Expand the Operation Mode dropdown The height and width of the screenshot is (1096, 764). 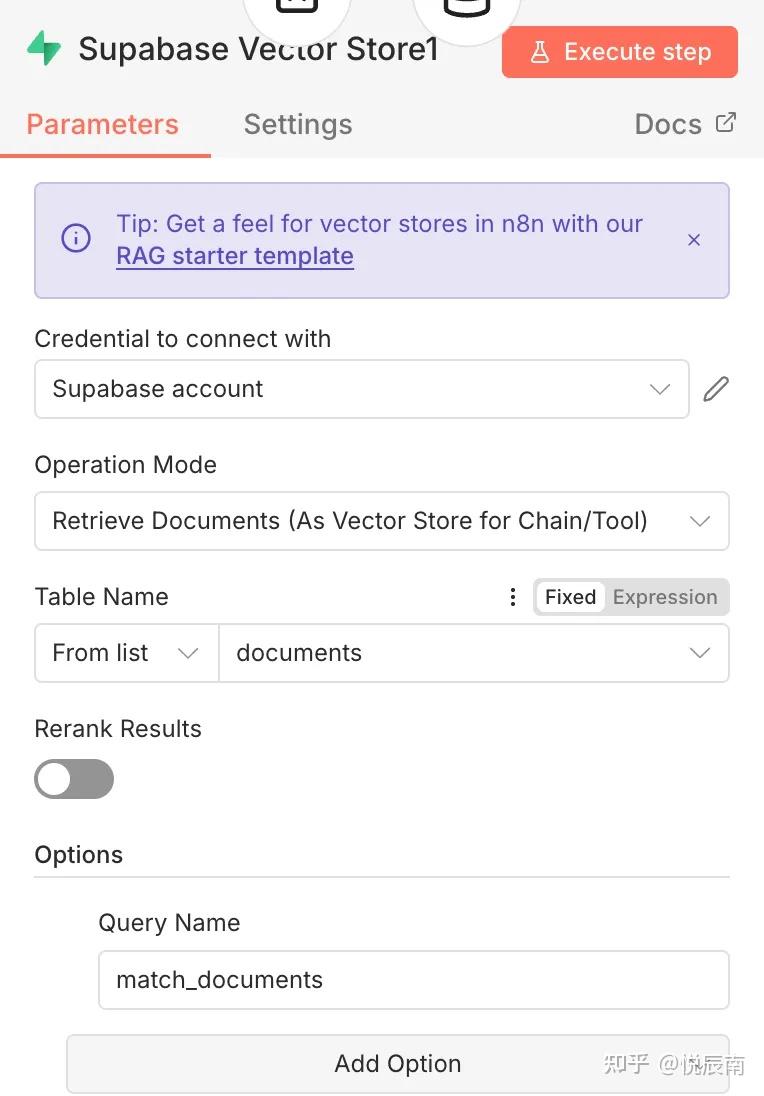[382, 521]
